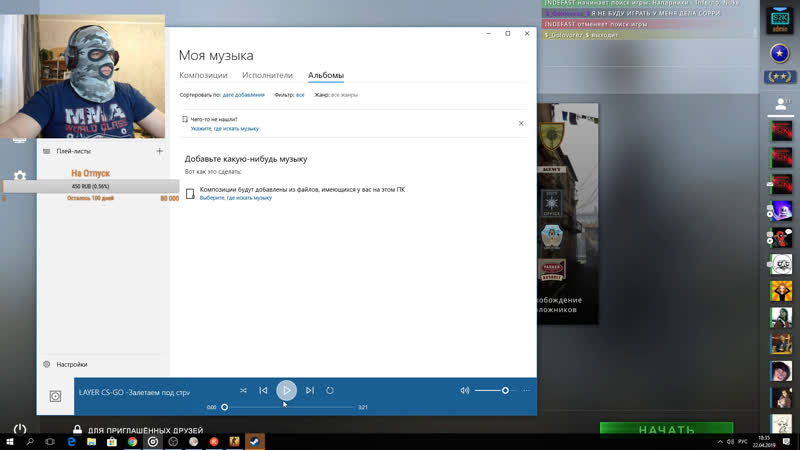The image size is (800, 450).
Task: Open the Фильтр 'все' dropdown
Action: point(300,95)
